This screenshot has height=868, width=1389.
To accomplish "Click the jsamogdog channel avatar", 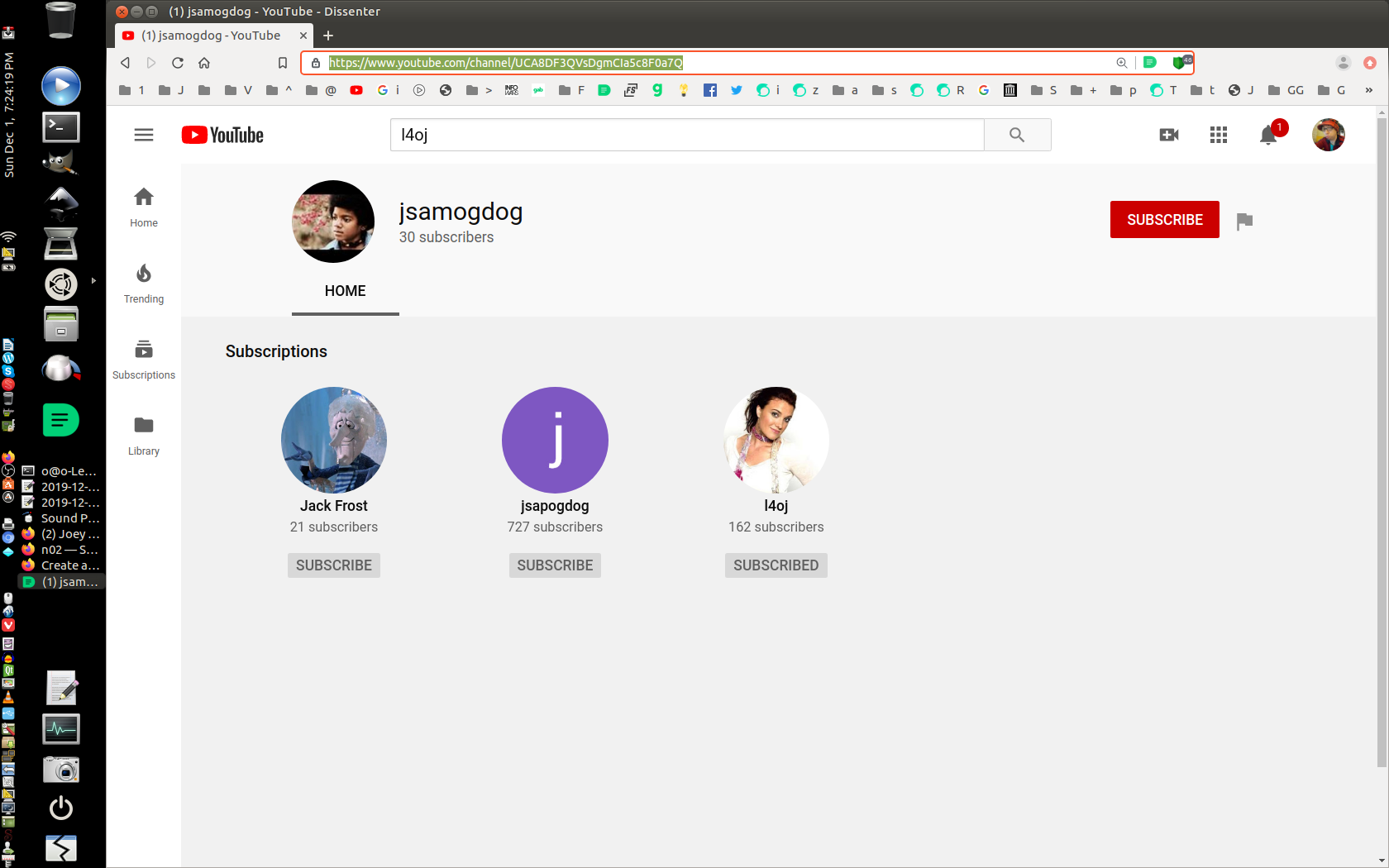I will (x=333, y=222).
